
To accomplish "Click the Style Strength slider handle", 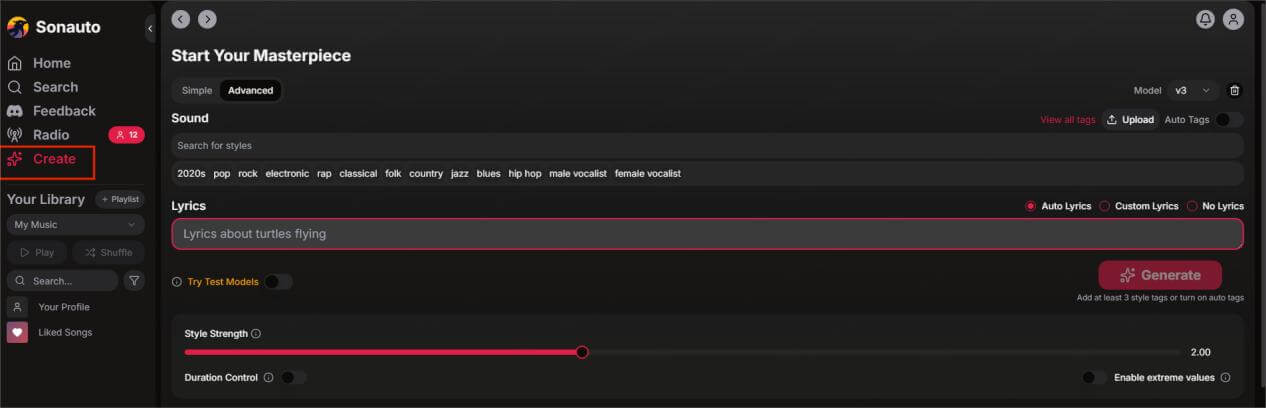I will [x=582, y=352].
